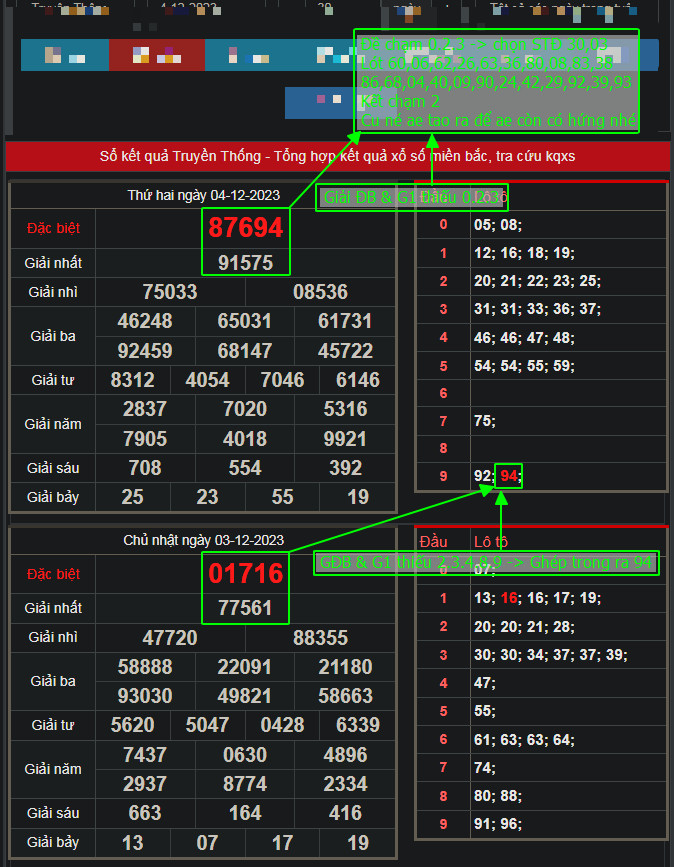Select the date header 'Thứ hai ngày 04-12-2023'
674x867 pixels.
coord(204,195)
